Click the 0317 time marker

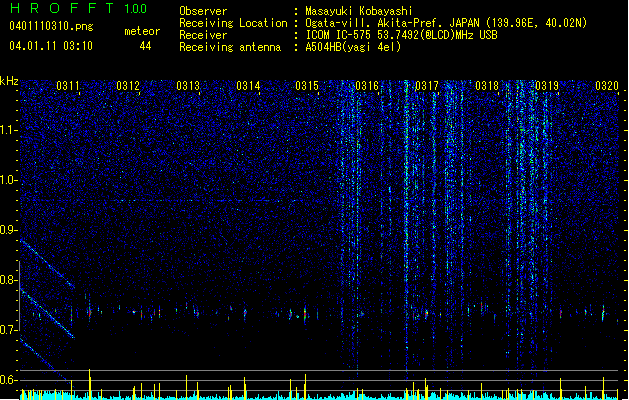pos(427,86)
